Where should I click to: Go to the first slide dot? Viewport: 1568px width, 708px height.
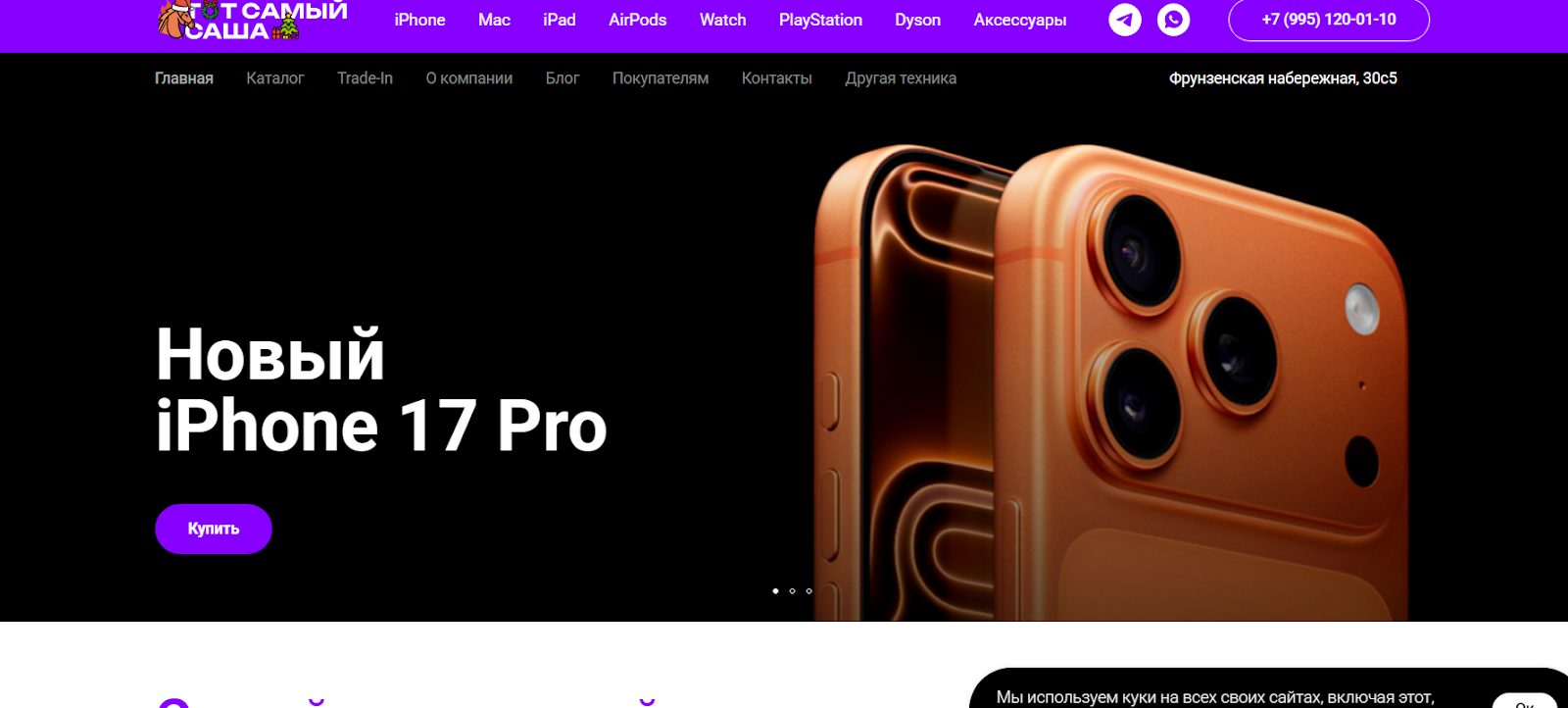(775, 591)
